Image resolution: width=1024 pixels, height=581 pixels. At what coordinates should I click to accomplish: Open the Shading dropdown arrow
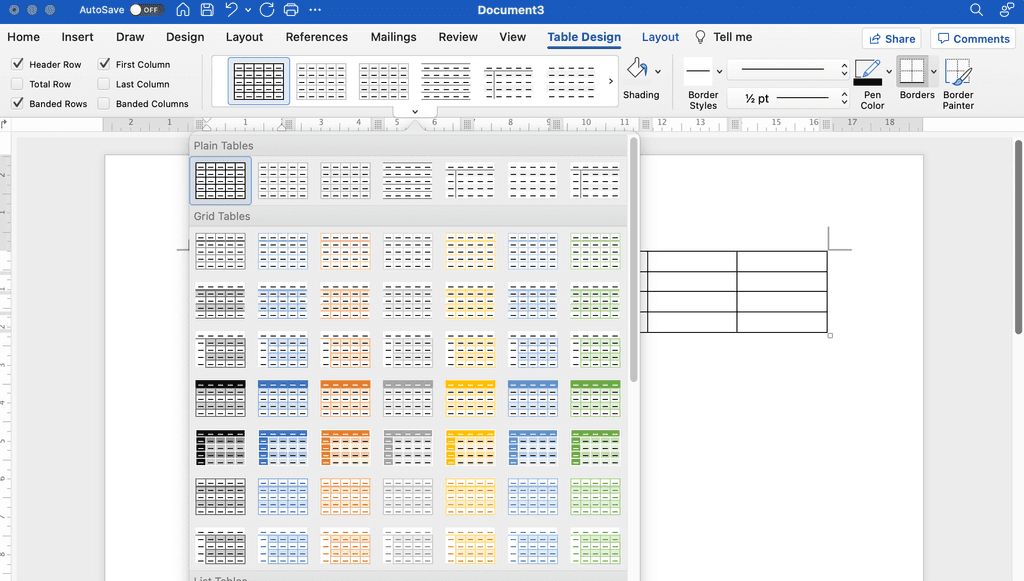(x=656, y=70)
